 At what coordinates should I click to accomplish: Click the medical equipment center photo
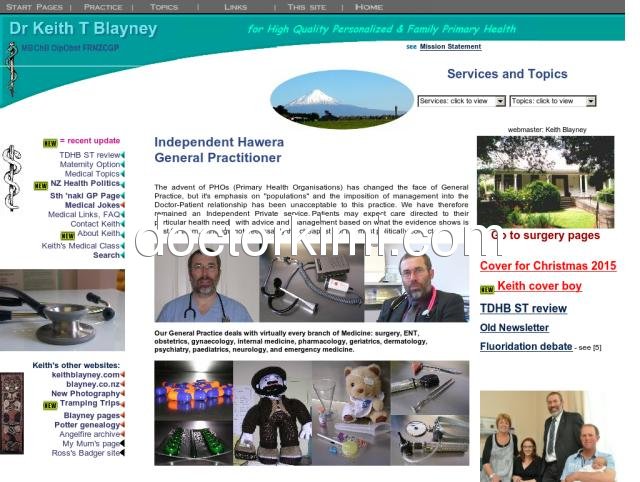[x=312, y=283]
